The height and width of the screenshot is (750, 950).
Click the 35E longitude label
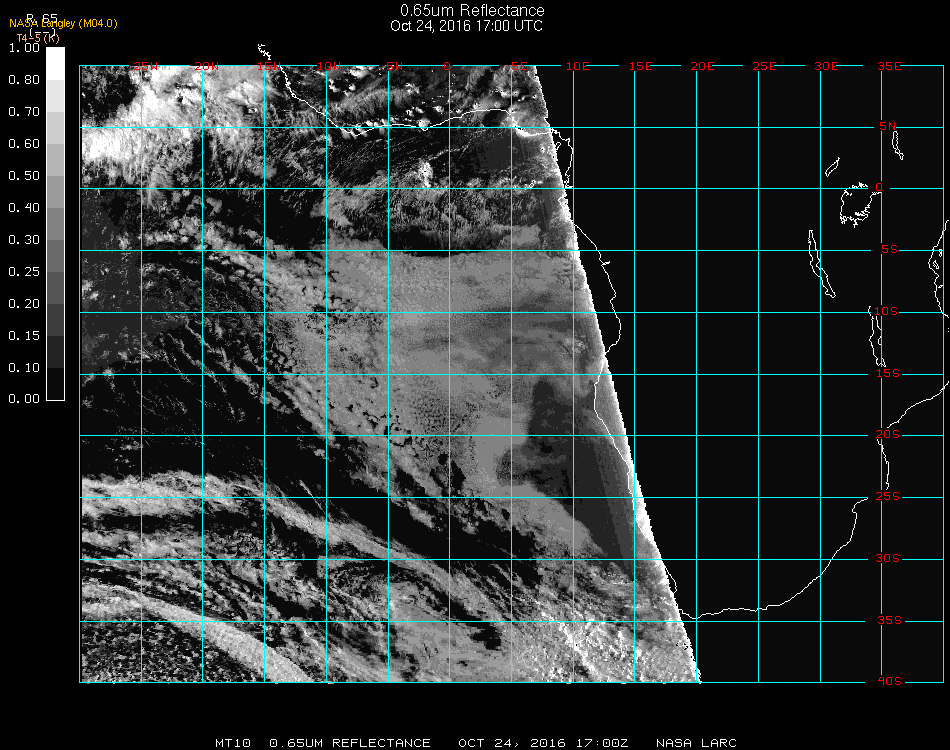pyautogui.click(x=889, y=66)
